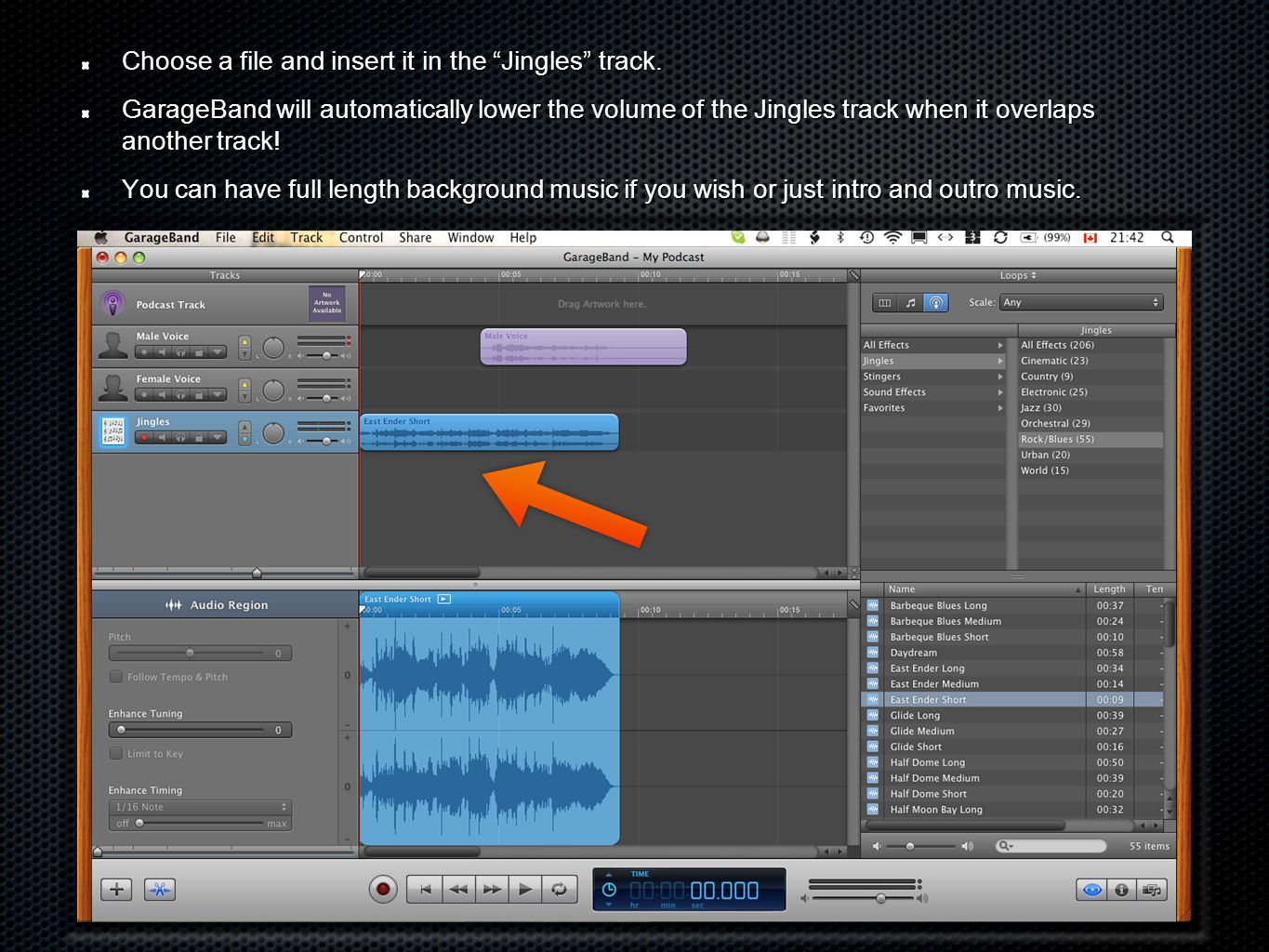Start recording with the red record button

coord(382,890)
